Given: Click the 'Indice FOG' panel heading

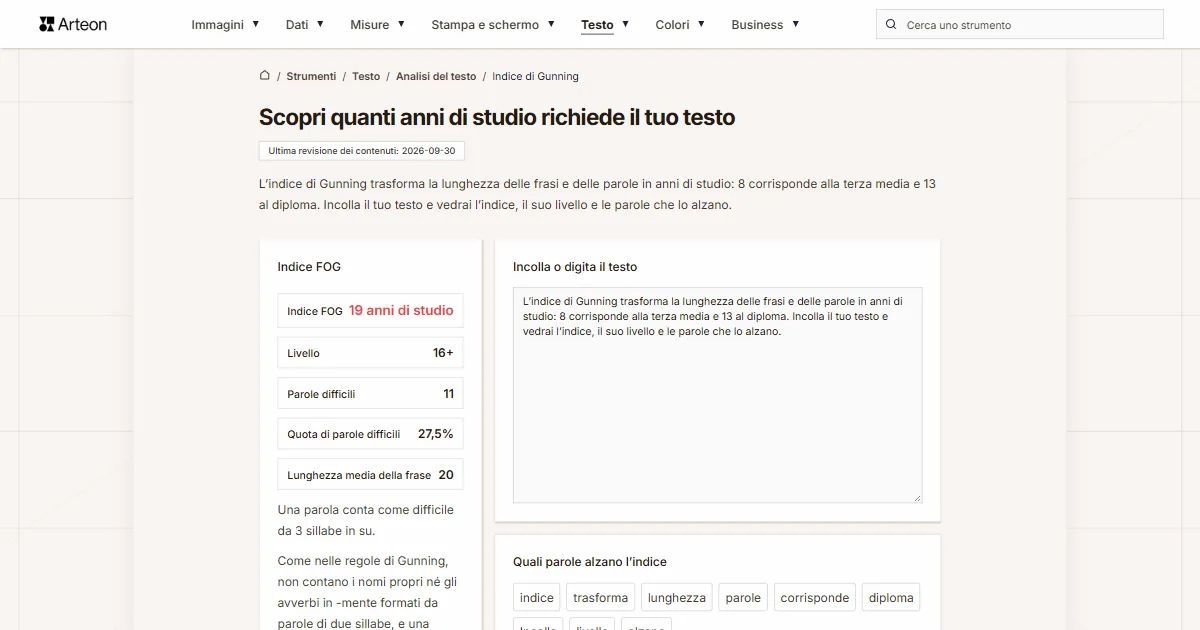Looking at the screenshot, I should (x=309, y=267).
